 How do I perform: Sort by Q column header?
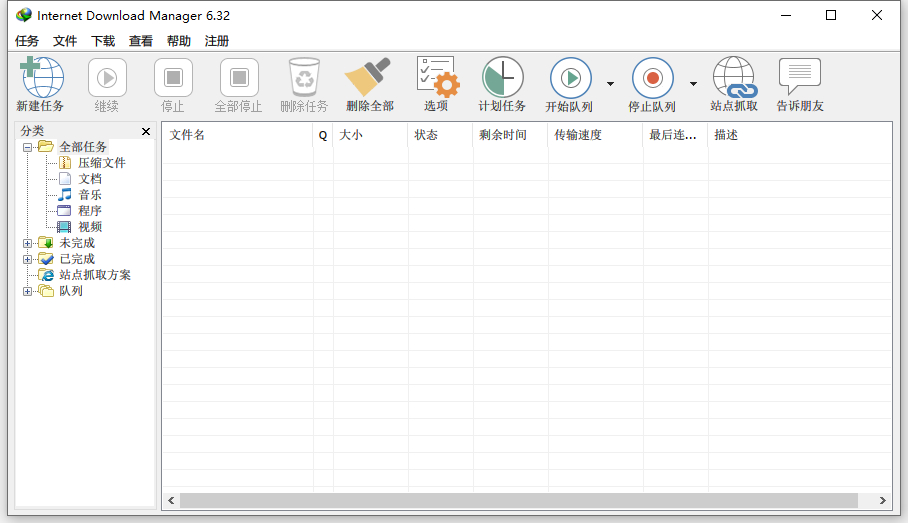pyautogui.click(x=323, y=135)
